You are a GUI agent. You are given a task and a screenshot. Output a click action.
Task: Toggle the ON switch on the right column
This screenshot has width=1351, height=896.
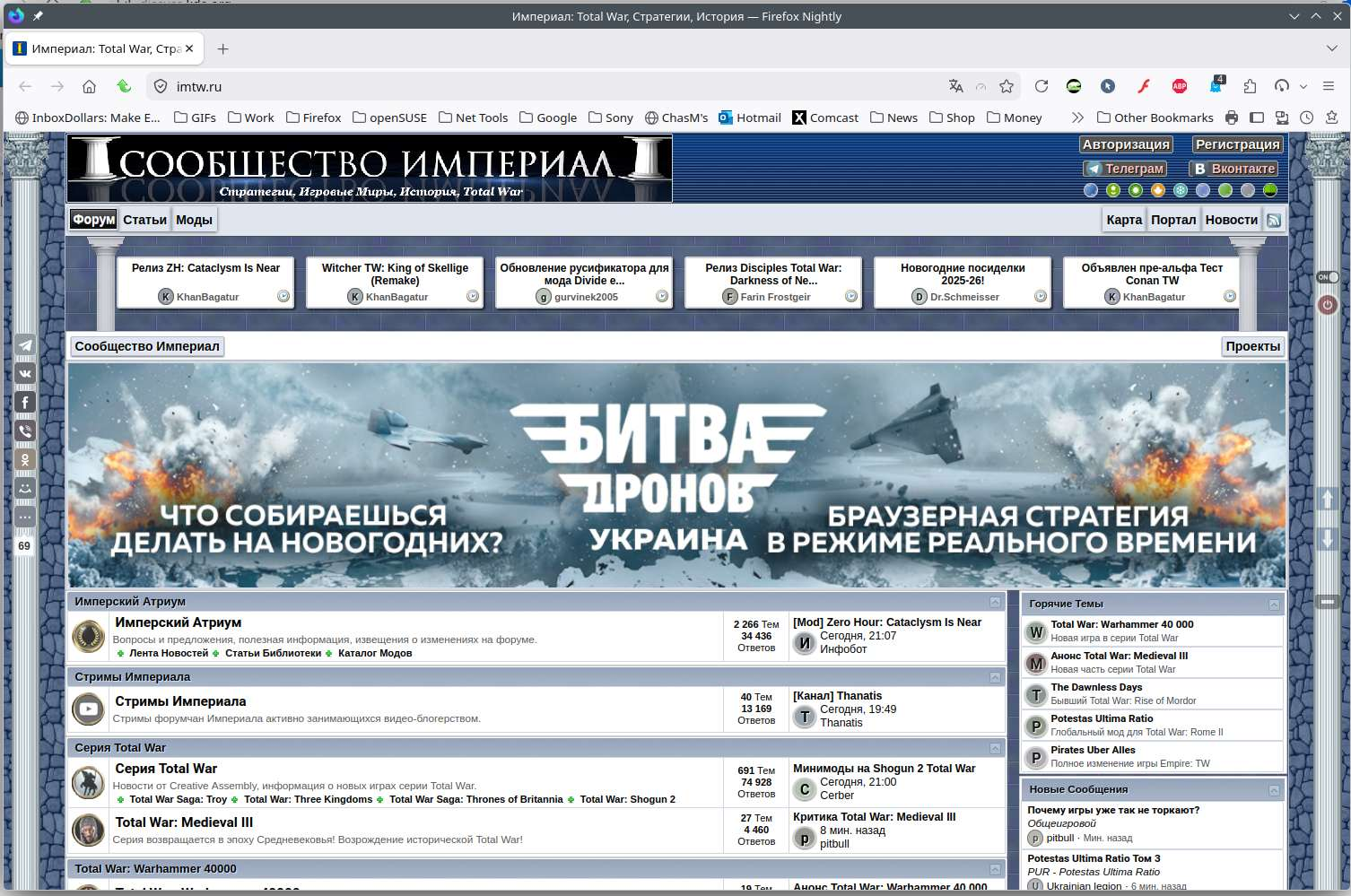(1328, 277)
